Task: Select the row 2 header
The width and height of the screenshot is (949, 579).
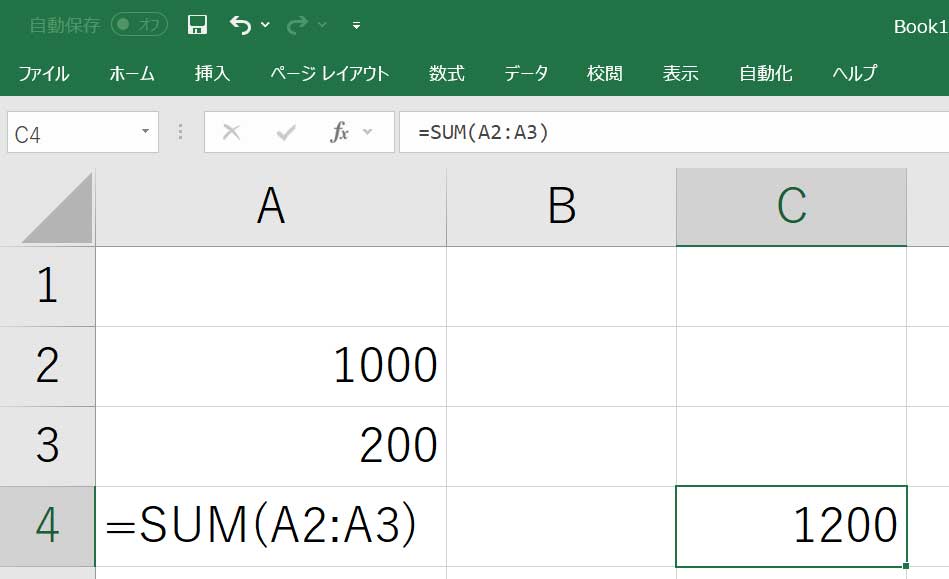Action: [47, 366]
